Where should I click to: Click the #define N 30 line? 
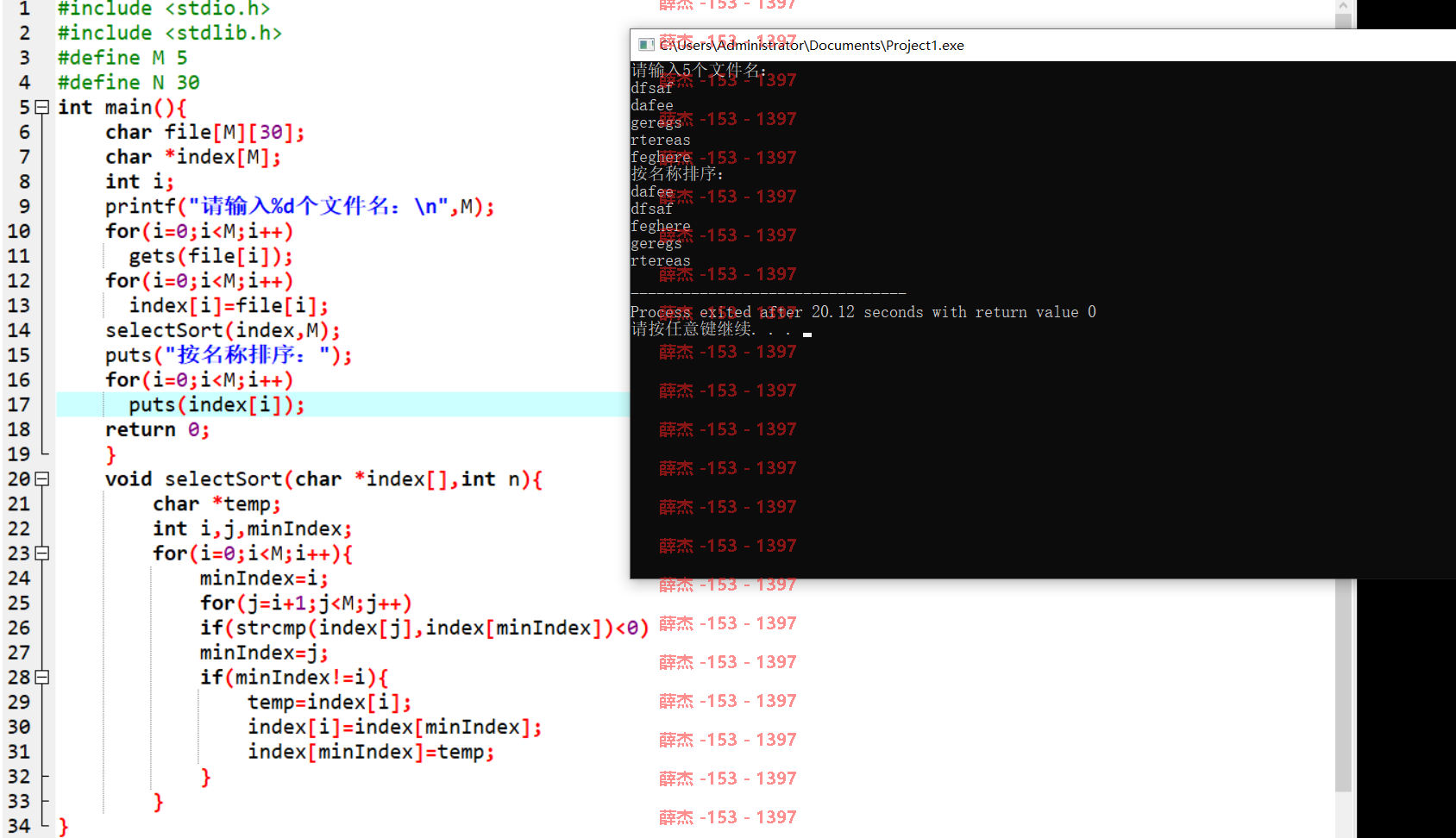[129, 83]
